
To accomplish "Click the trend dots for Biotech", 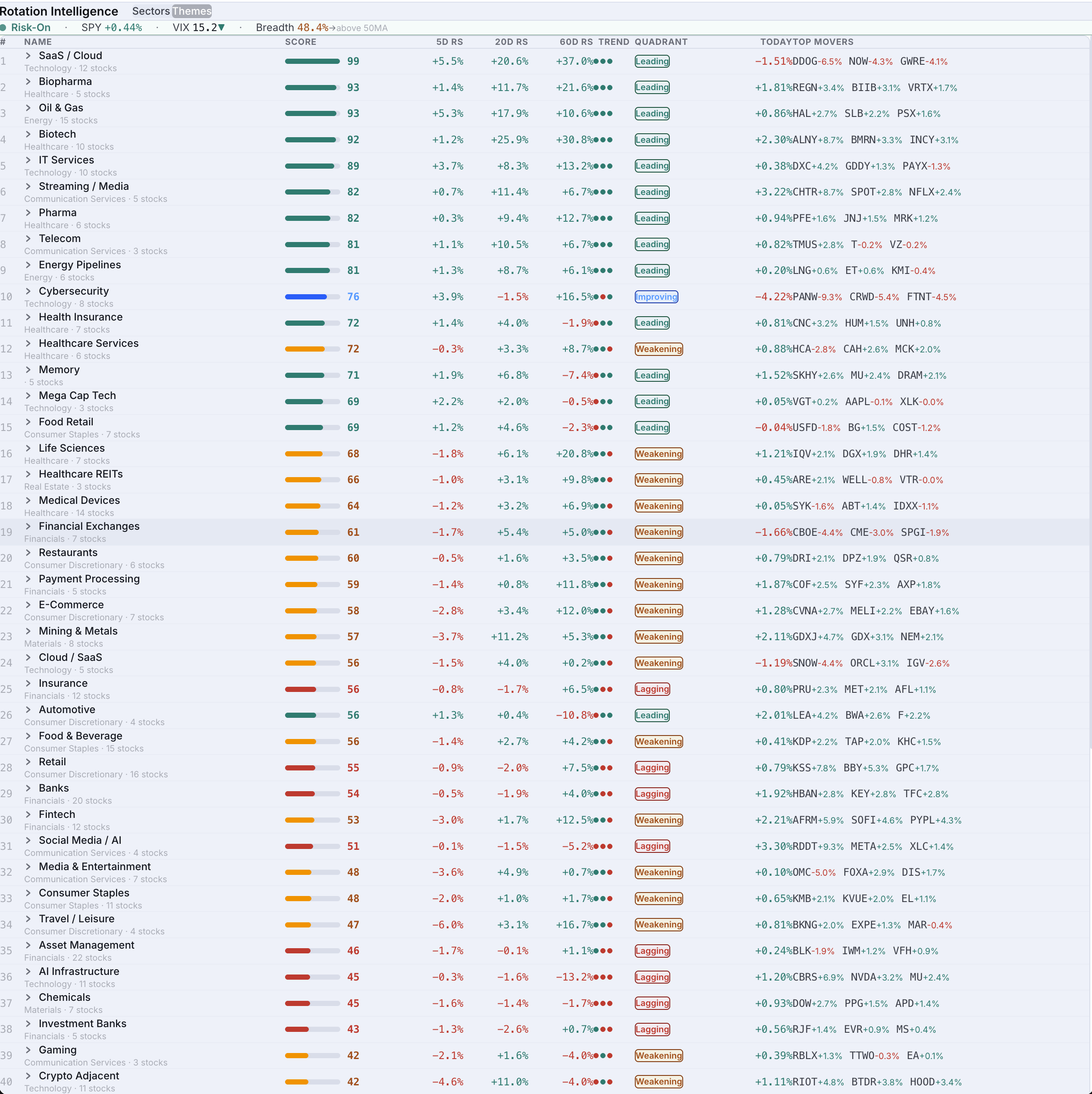I will [603, 140].
